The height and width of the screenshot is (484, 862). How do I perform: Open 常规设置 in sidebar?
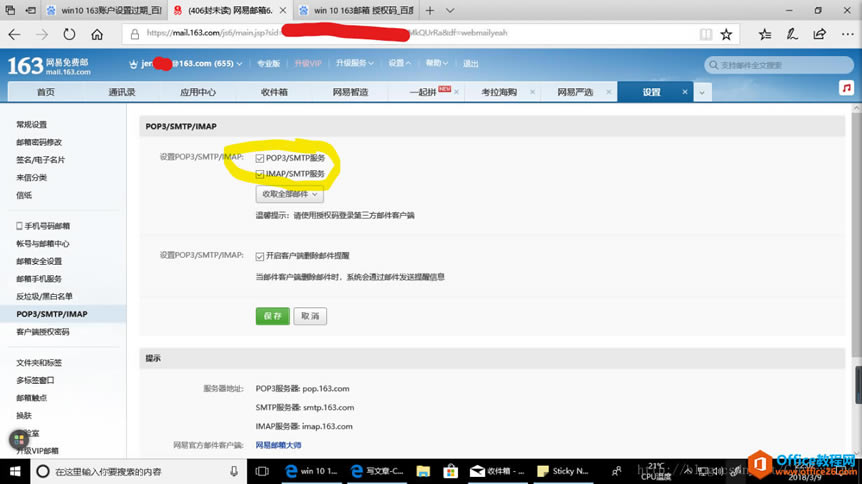coord(31,125)
